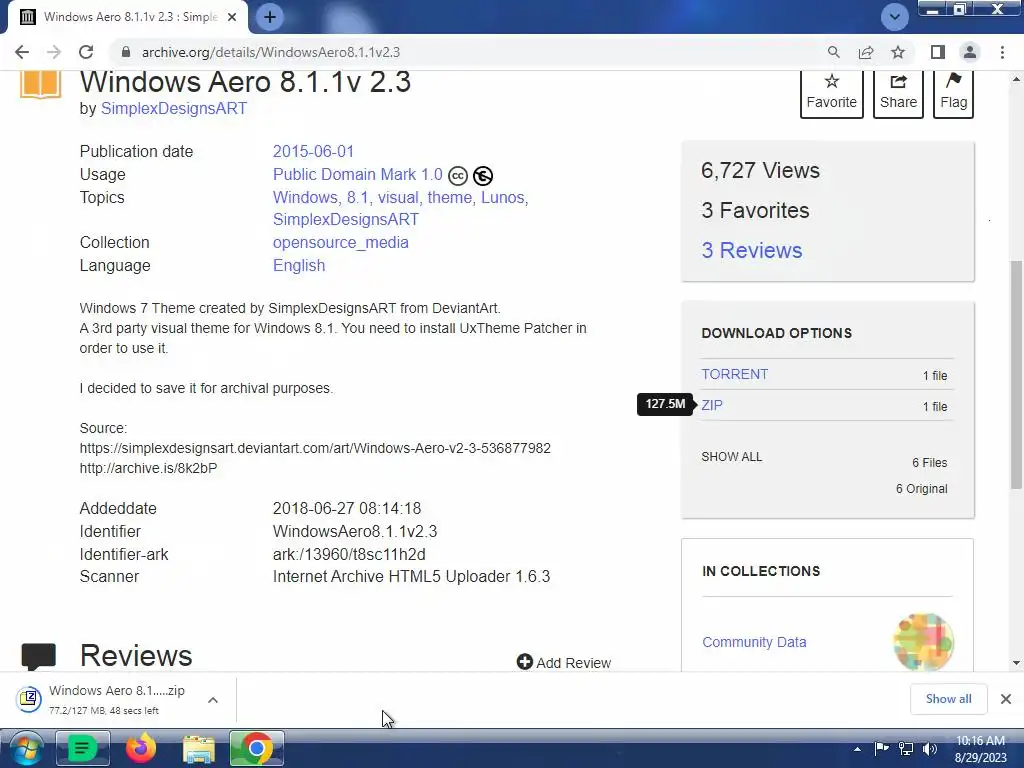Click the orange book texts icon

click(40, 84)
